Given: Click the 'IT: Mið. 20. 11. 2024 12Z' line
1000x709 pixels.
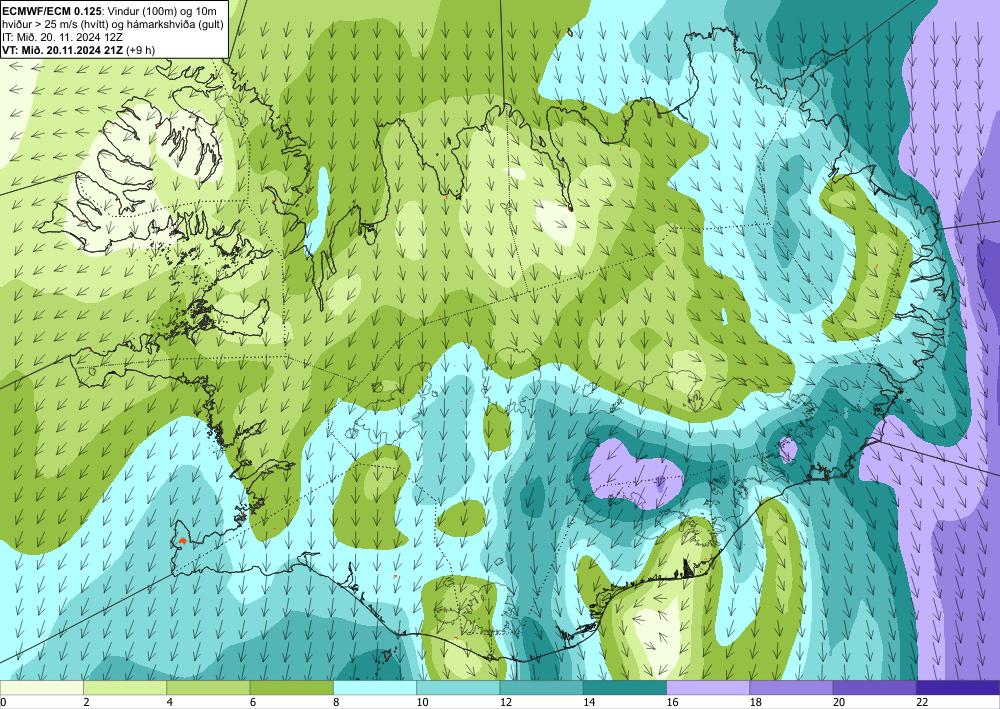Looking at the screenshot, I should point(60,37).
